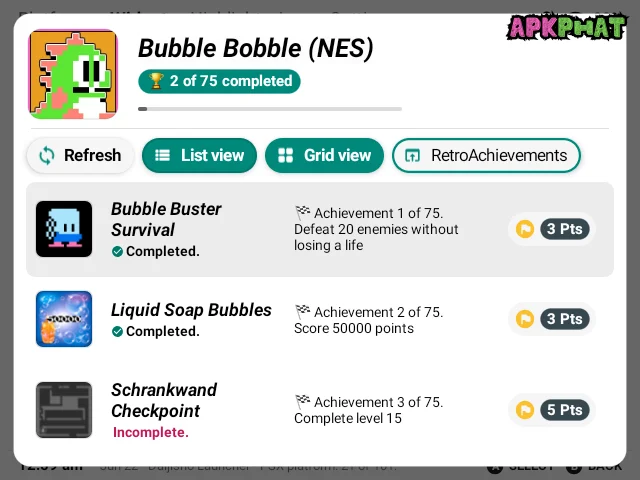The width and height of the screenshot is (640, 480).
Task: Click the Schrankwand Checkpoint locked badge icon
Action: pos(64,409)
